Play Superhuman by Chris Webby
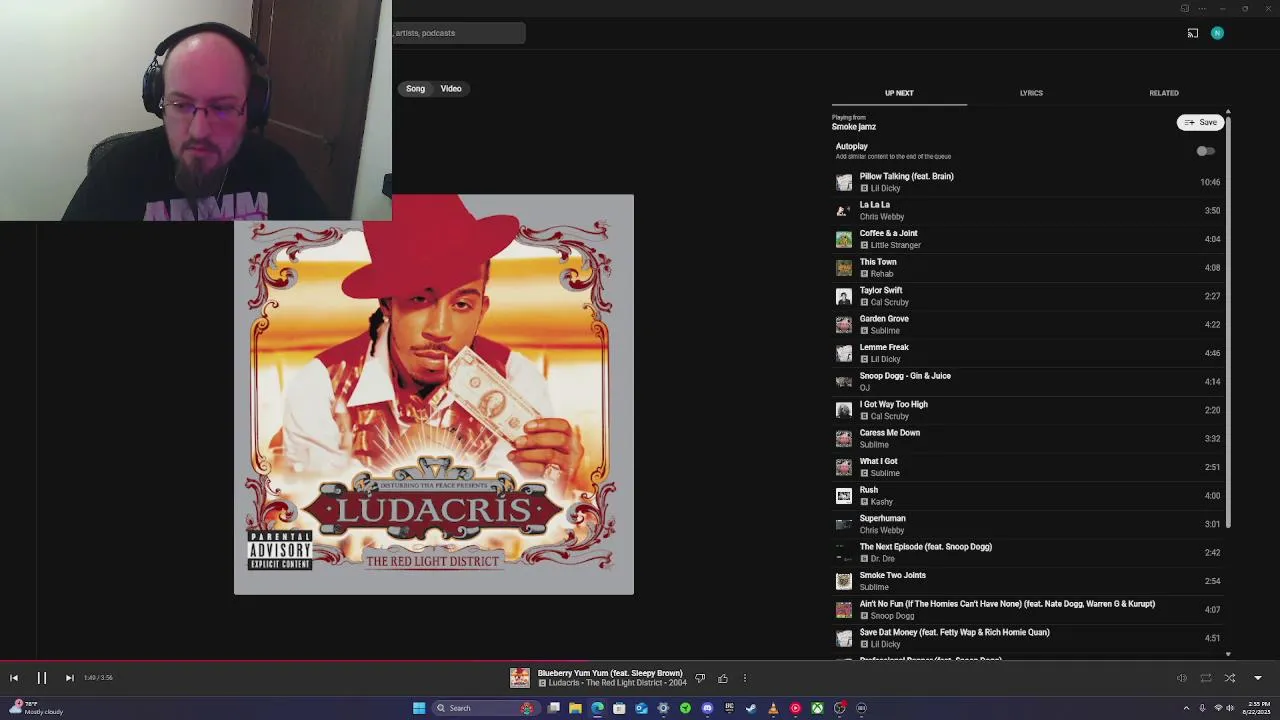This screenshot has width=1280, height=720. (1029, 524)
